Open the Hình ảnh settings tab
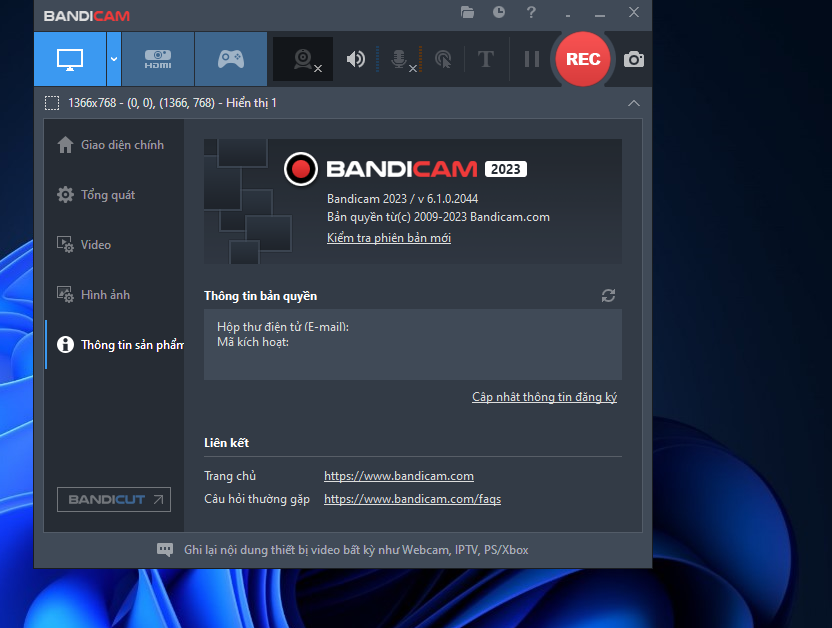The width and height of the screenshot is (832, 628). point(114,294)
